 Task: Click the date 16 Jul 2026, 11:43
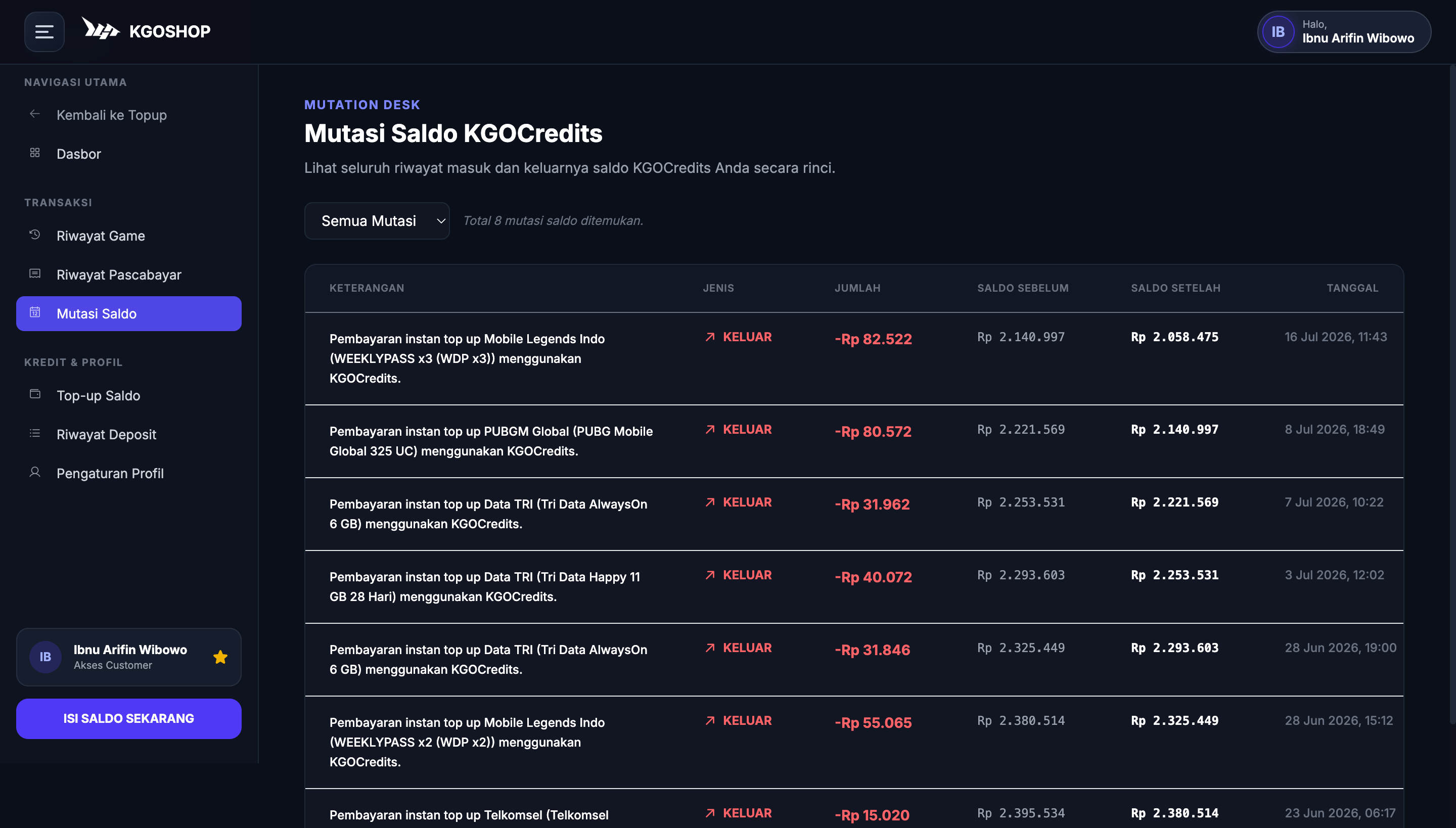[1336, 337]
